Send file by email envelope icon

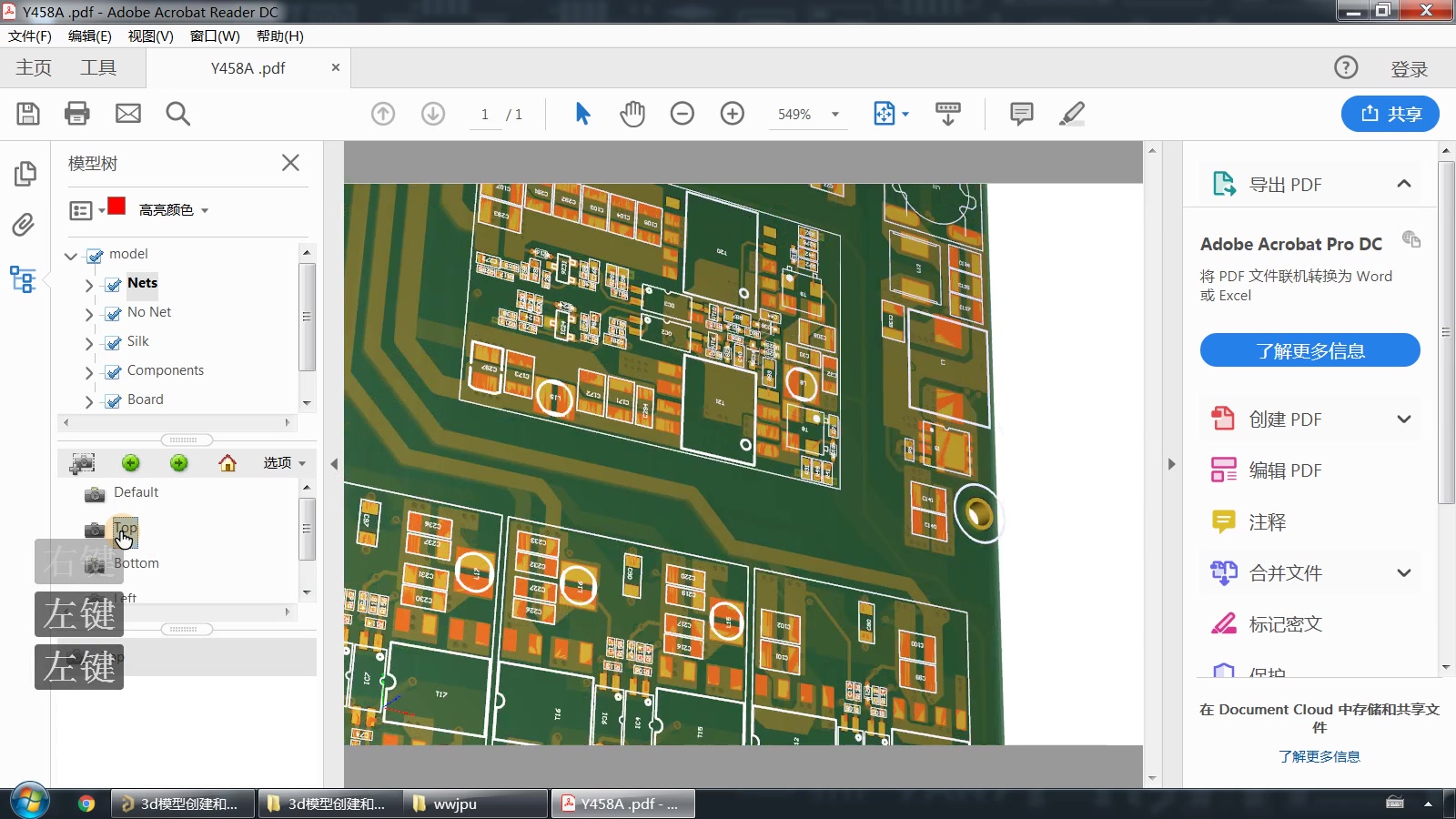pos(128,114)
